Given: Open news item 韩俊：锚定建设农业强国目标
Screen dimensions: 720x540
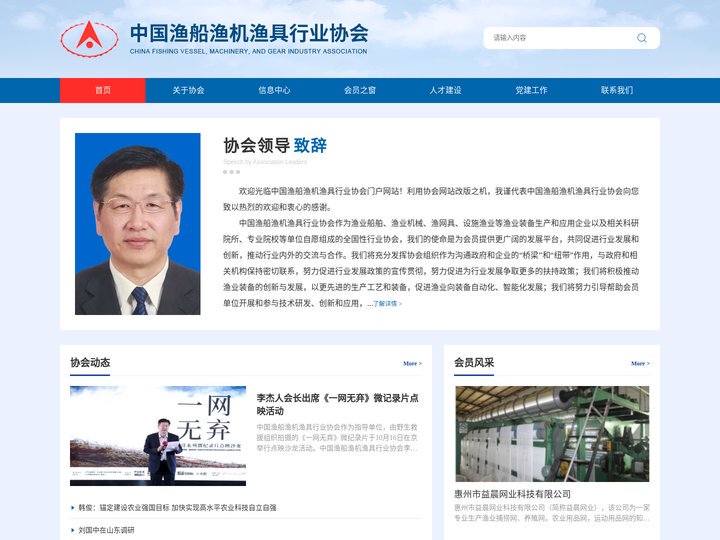Looking at the screenshot, I should (177, 507).
